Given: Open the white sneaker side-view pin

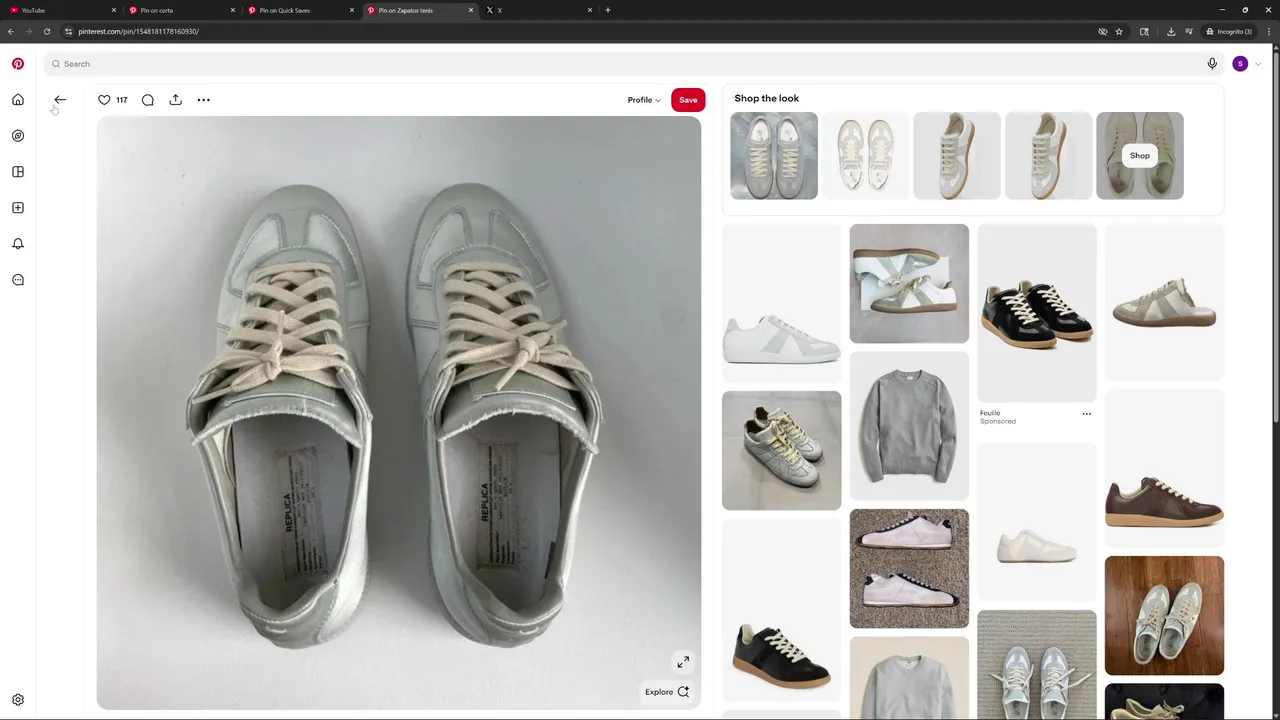Looking at the screenshot, I should 782,303.
